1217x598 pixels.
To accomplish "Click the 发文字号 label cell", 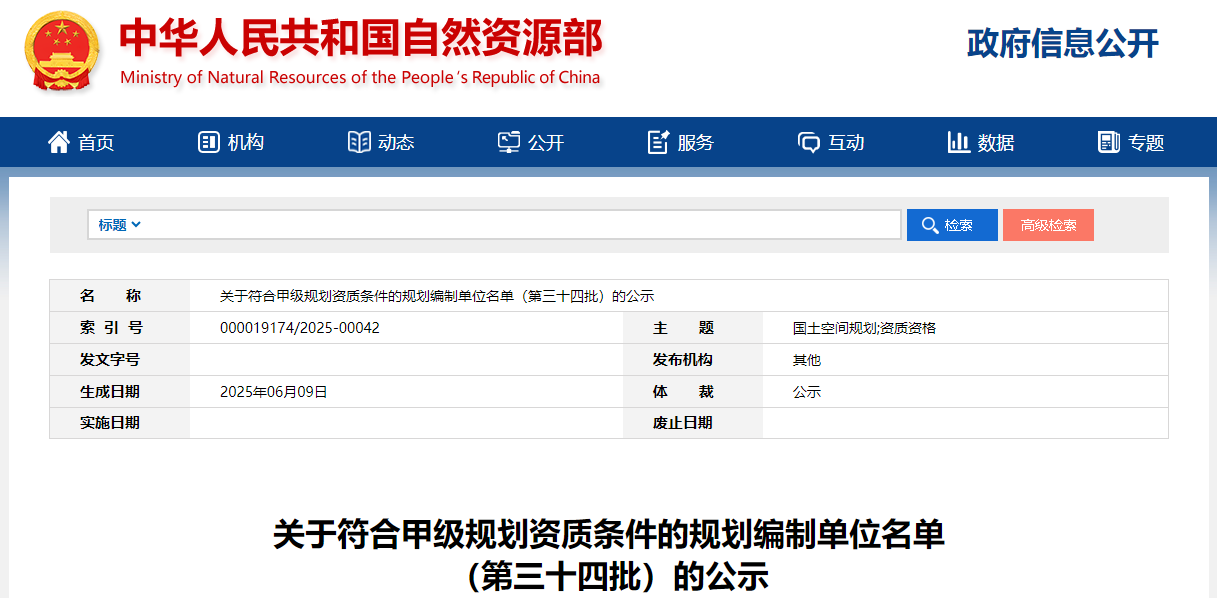I will coord(120,360).
